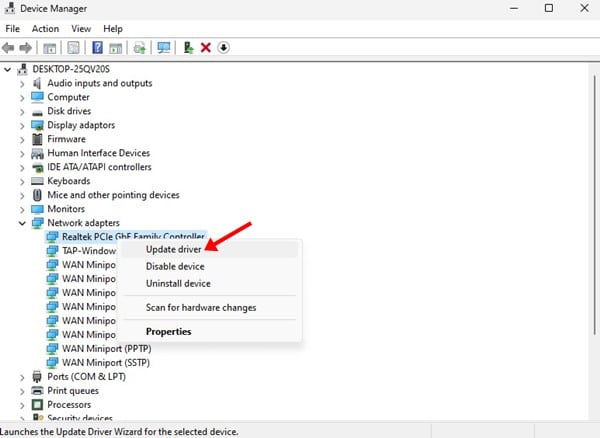Collapse the DESKTOP-25QV20S root node
The height and width of the screenshot is (438, 600).
pyautogui.click(x=7, y=70)
